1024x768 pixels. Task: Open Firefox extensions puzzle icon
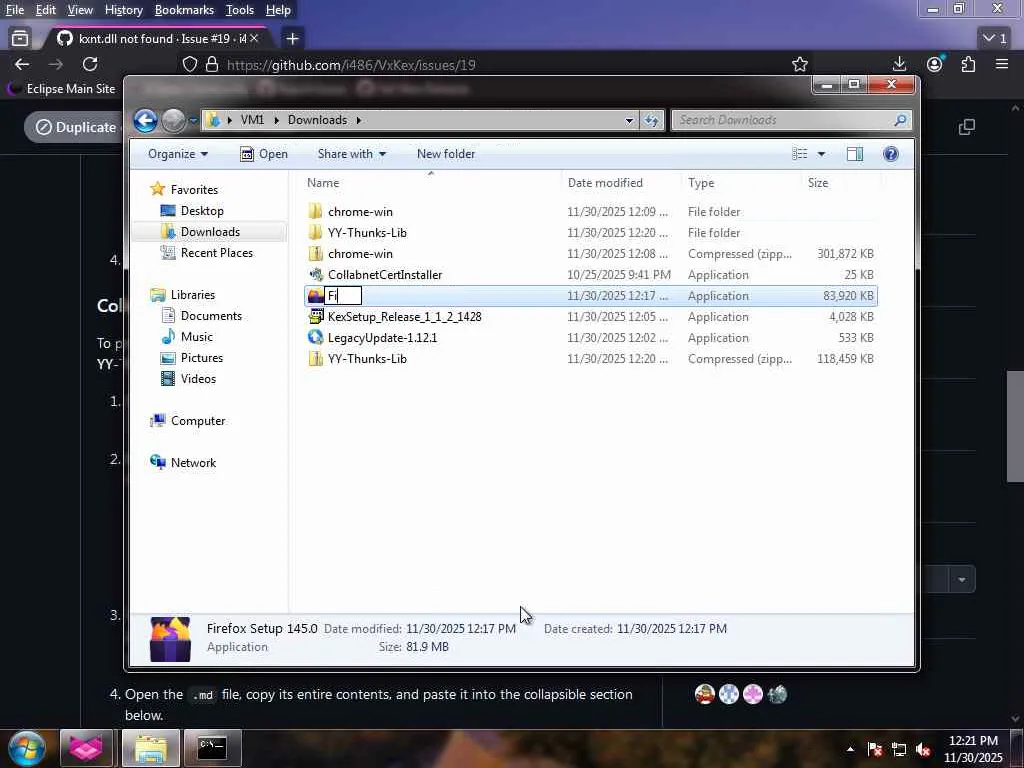click(x=968, y=64)
